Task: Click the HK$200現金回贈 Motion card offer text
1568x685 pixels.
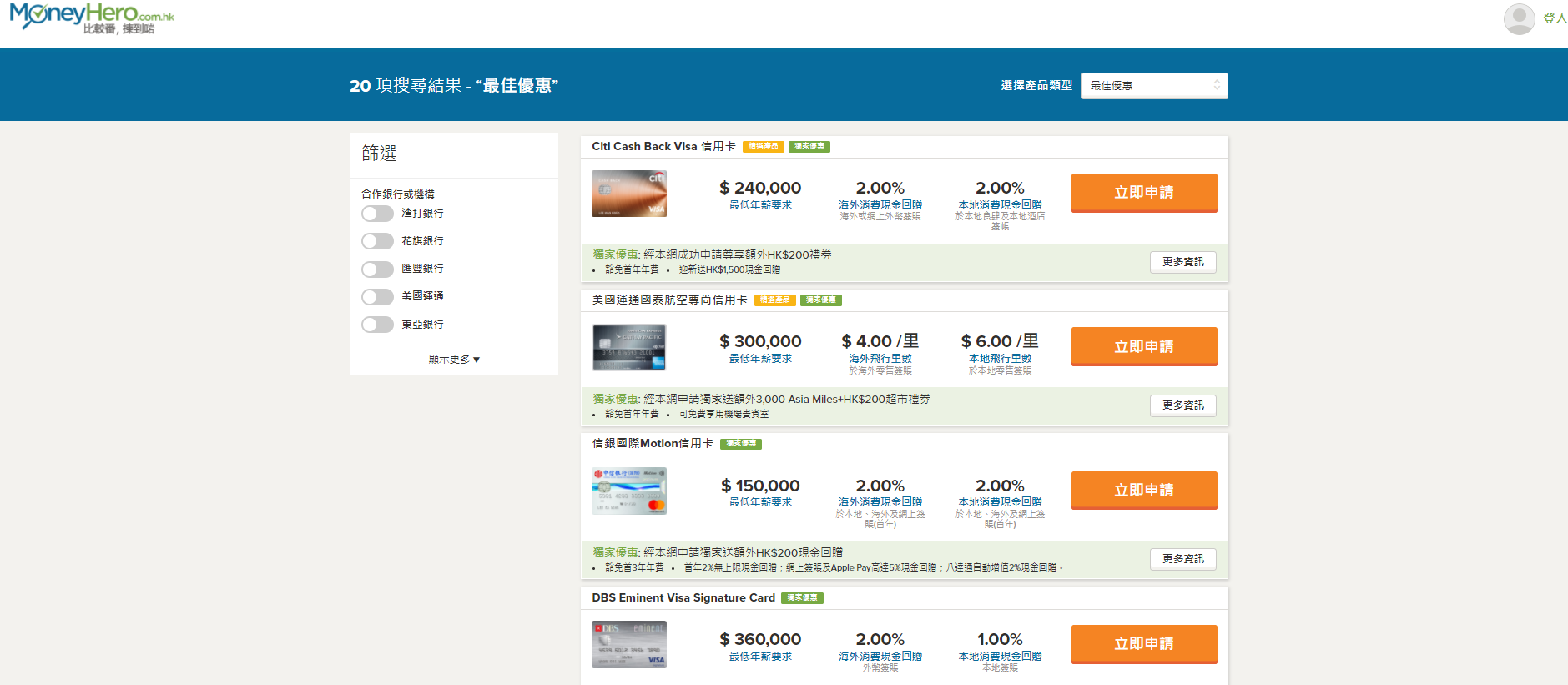Action: click(718, 553)
